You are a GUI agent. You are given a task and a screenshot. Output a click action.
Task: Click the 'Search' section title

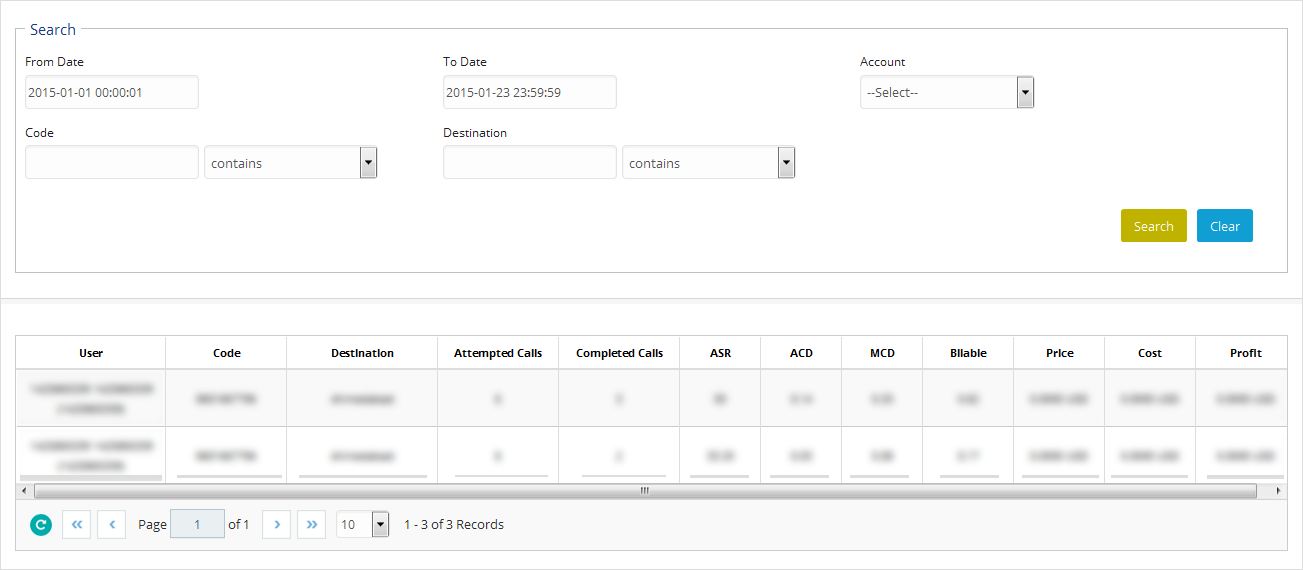tap(53, 30)
